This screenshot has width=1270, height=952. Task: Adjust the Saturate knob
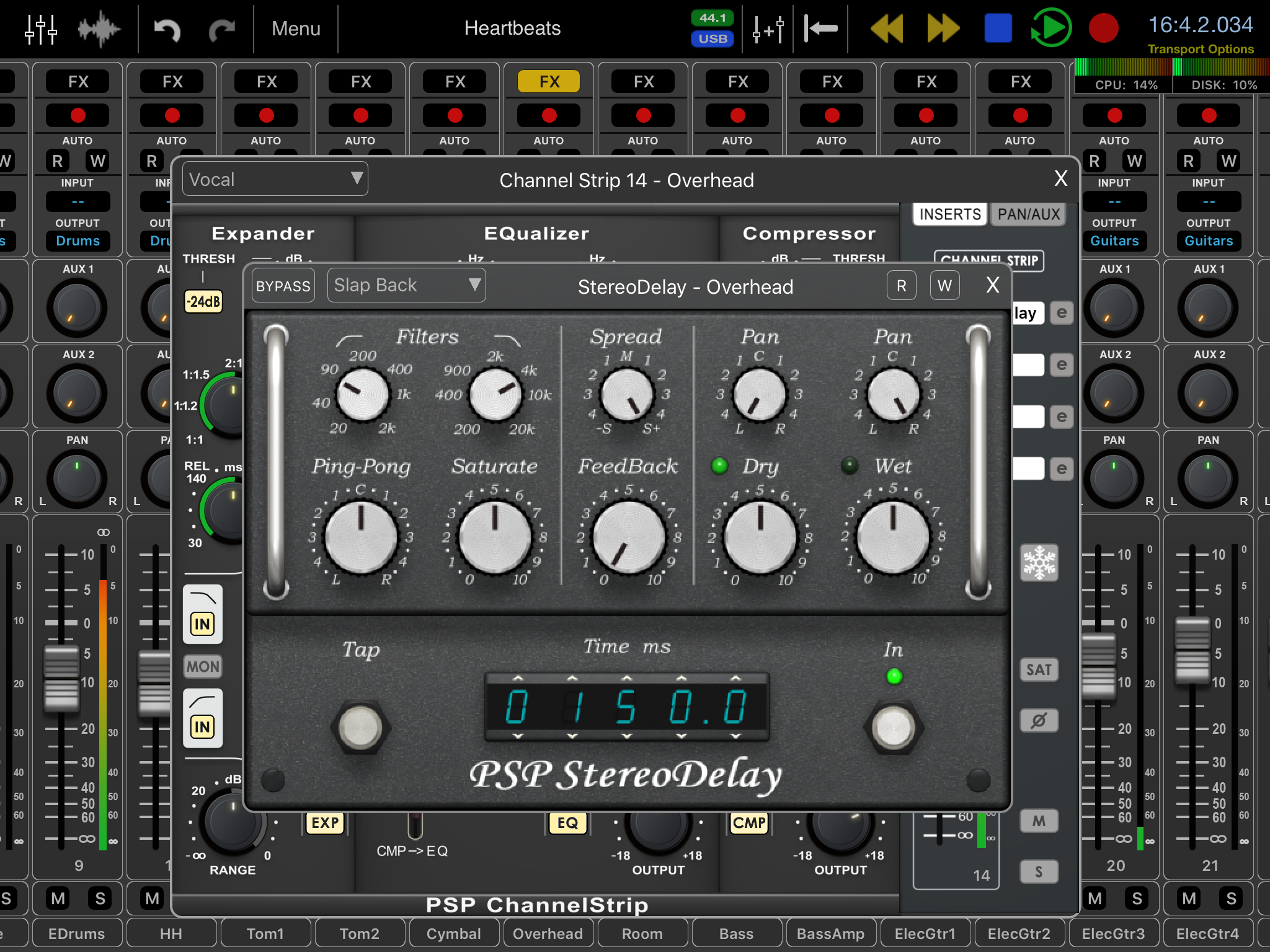495,537
